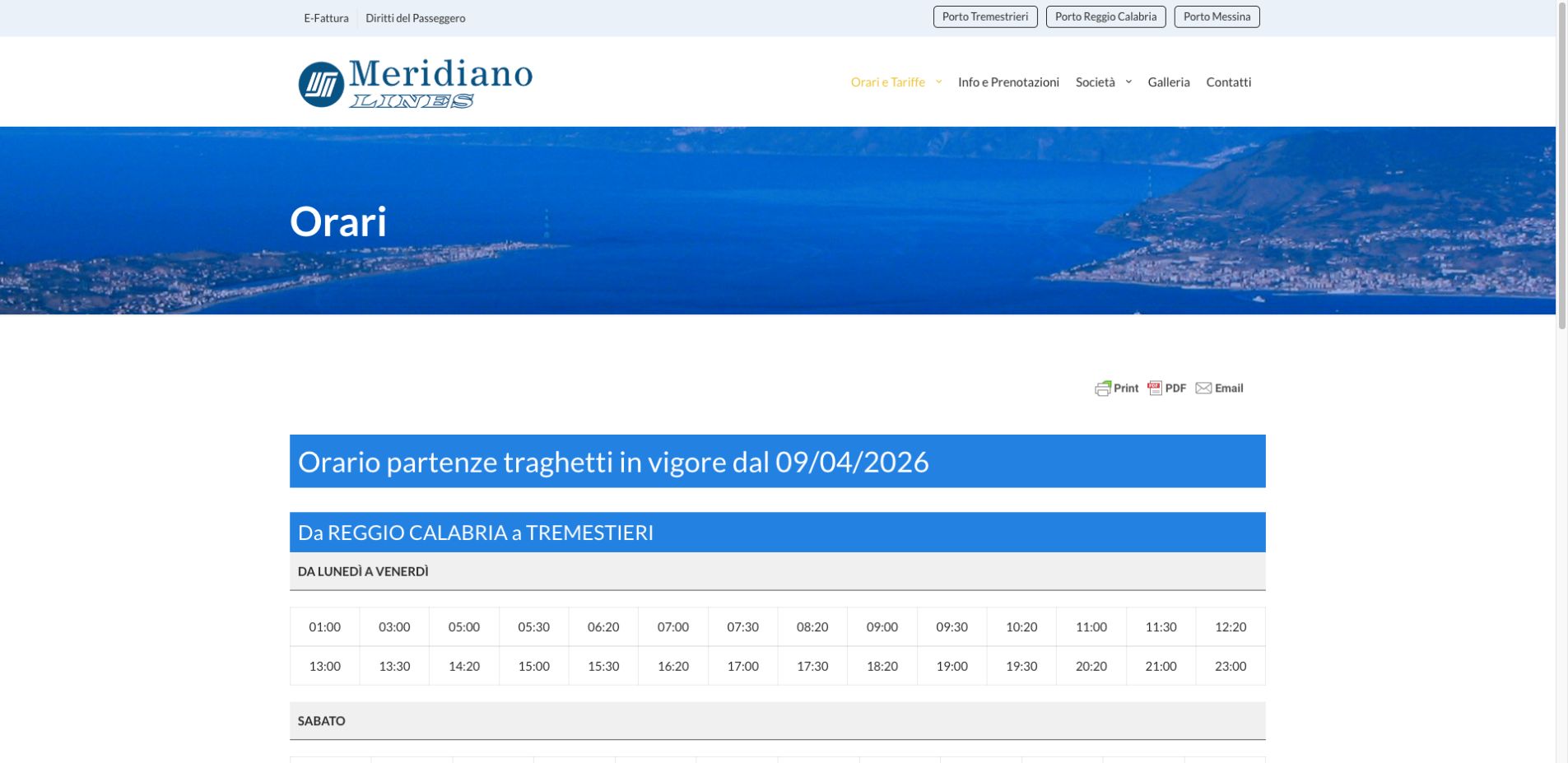Open the E-Fattura link
Viewport: 1568px width, 763px height.
click(326, 18)
